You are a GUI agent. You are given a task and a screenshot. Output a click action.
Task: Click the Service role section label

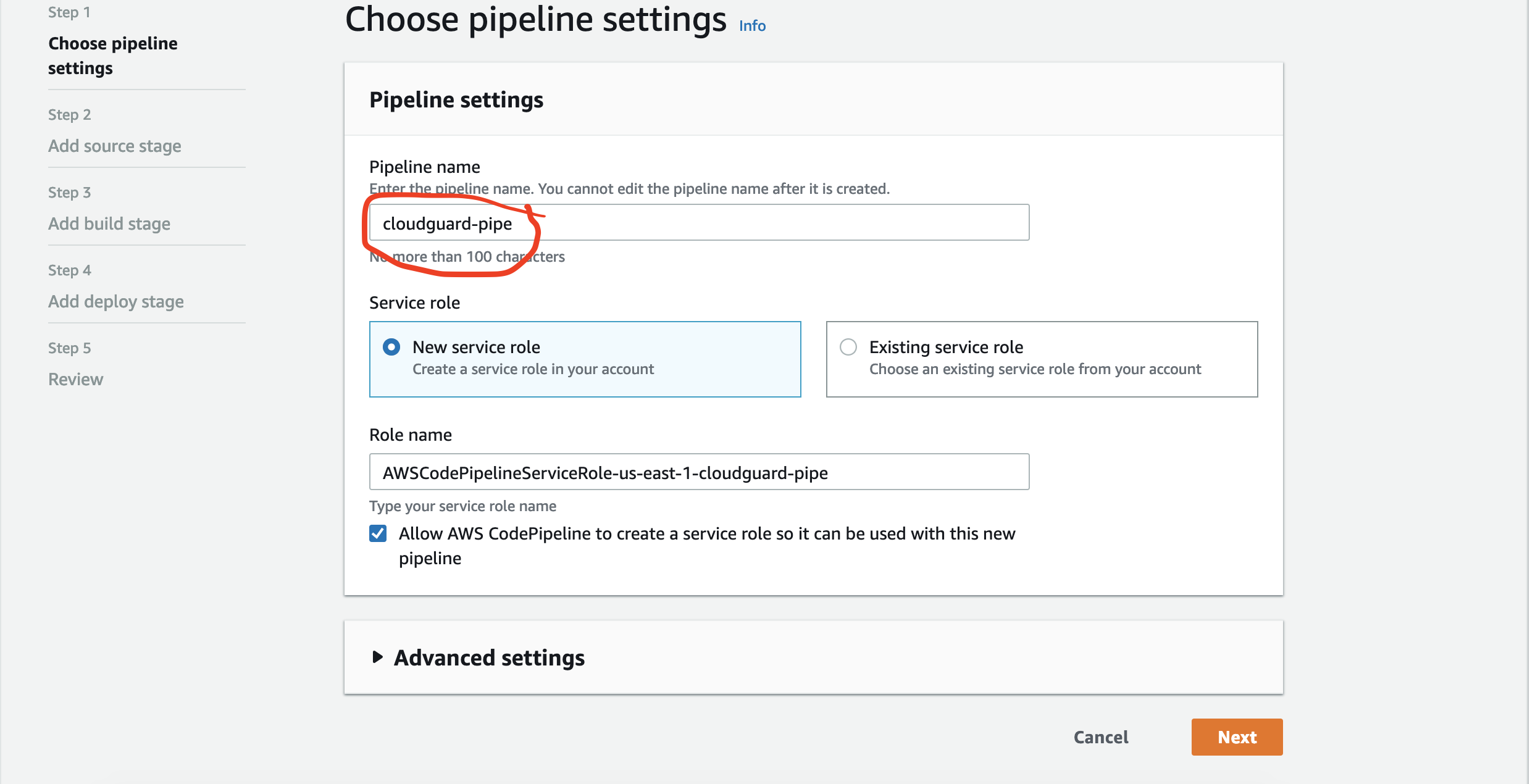(x=414, y=302)
